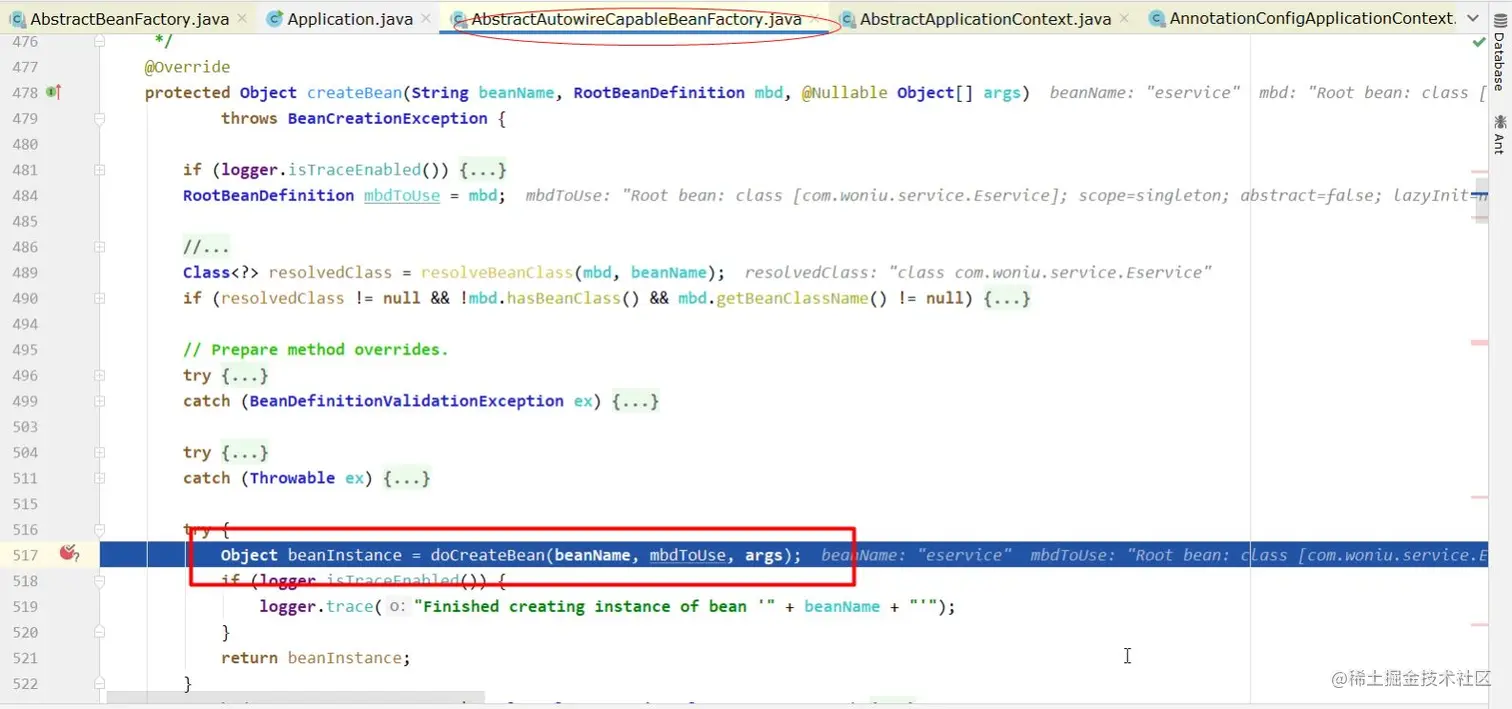
Task: Click the runnable class icon on Application.java tab
Action: point(274,19)
